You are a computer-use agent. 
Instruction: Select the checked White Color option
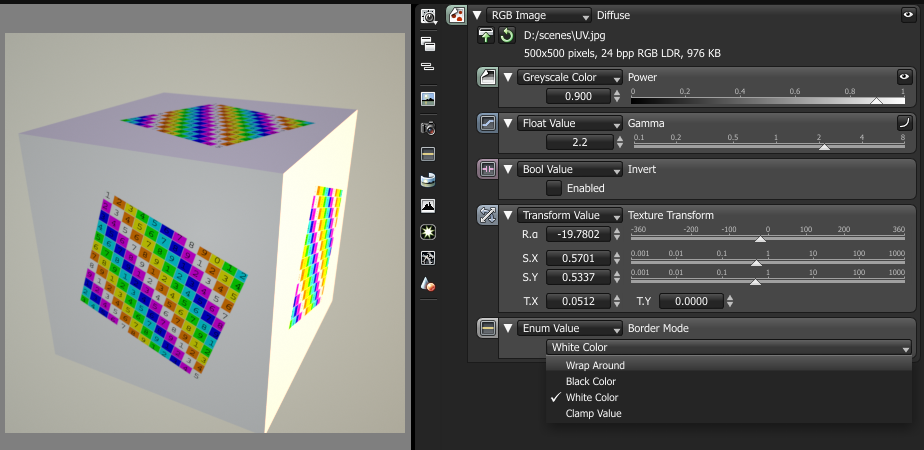[x=729, y=397]
